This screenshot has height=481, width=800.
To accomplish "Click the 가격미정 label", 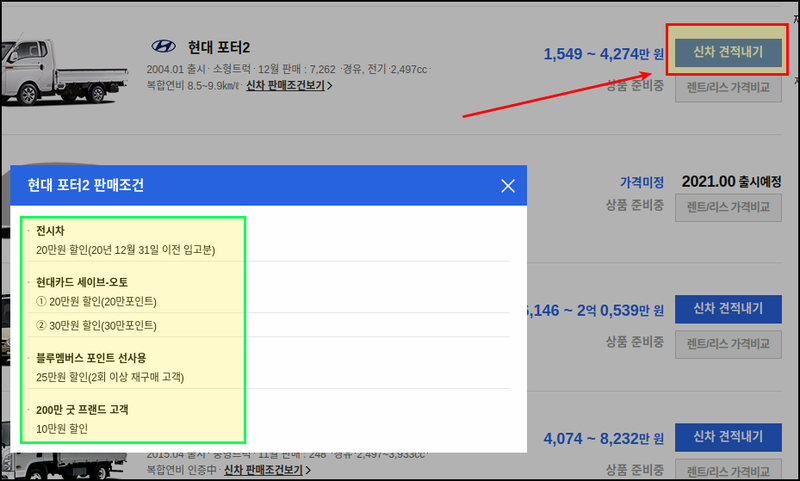I will coord(641,182).
